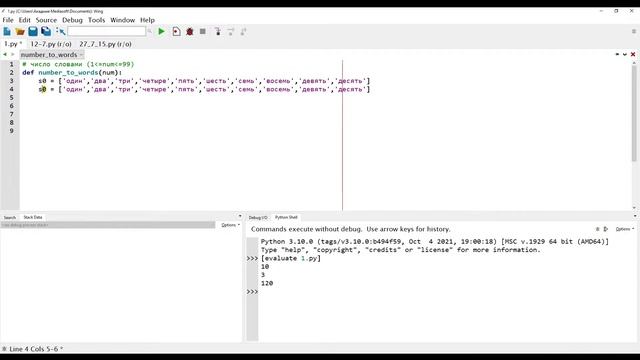Click the empty Python Shell prompt line

tap(447, 291)
